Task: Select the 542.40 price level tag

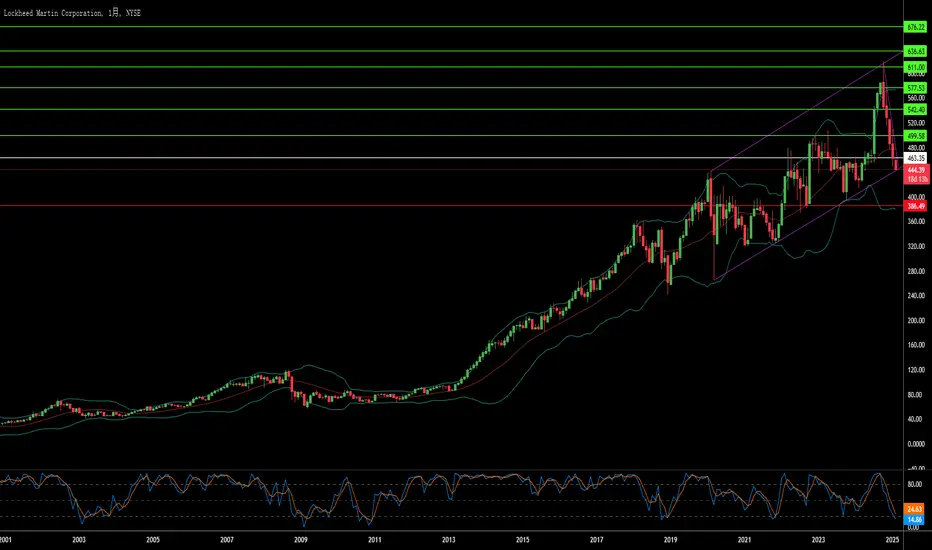Action: 915,110
